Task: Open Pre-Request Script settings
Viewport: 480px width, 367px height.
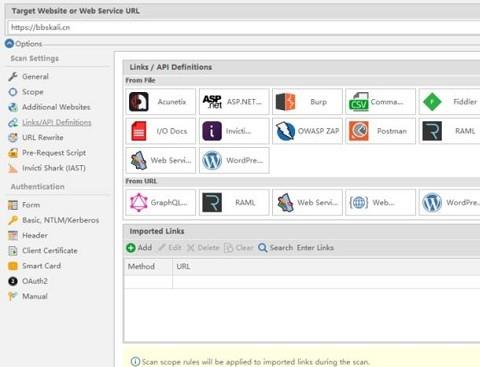Action: coord(54,153)
